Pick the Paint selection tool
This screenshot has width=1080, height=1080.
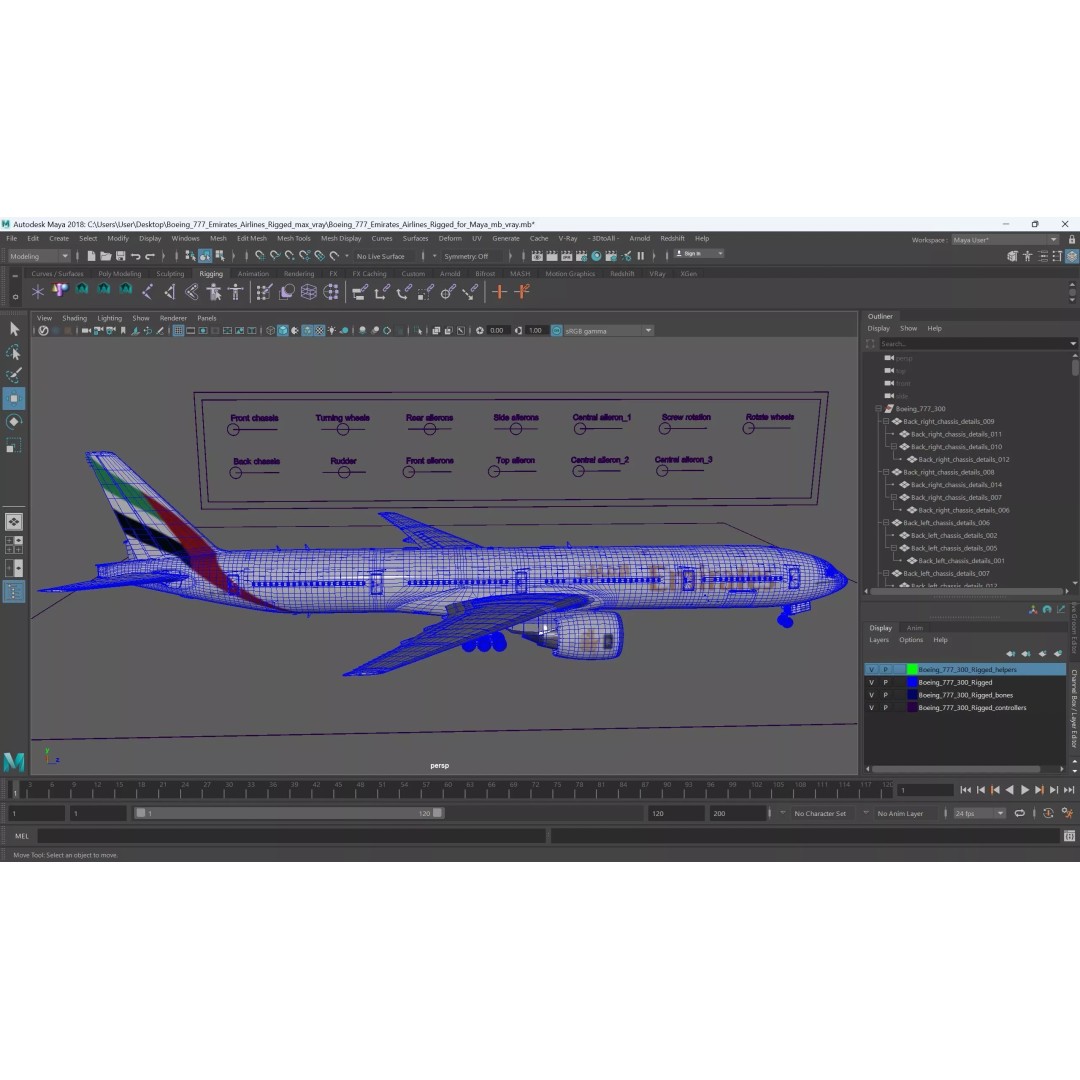click(14, 375)
